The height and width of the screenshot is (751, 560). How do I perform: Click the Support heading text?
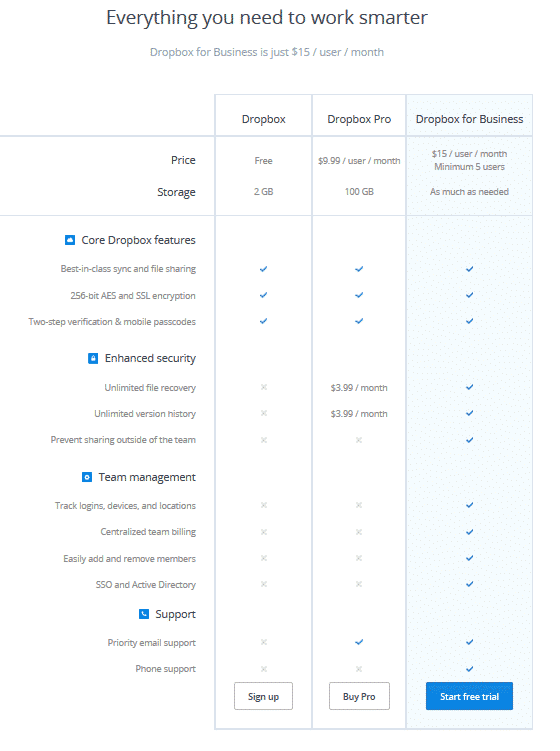175,614
